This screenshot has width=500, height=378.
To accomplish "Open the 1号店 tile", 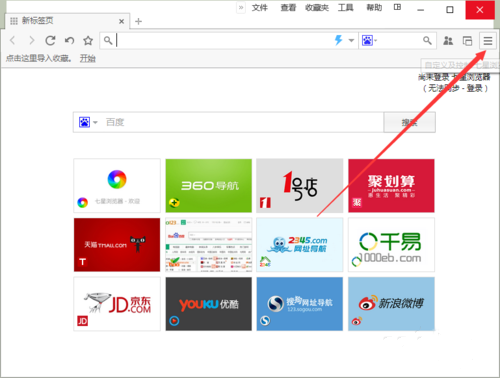I will point(300,186).
